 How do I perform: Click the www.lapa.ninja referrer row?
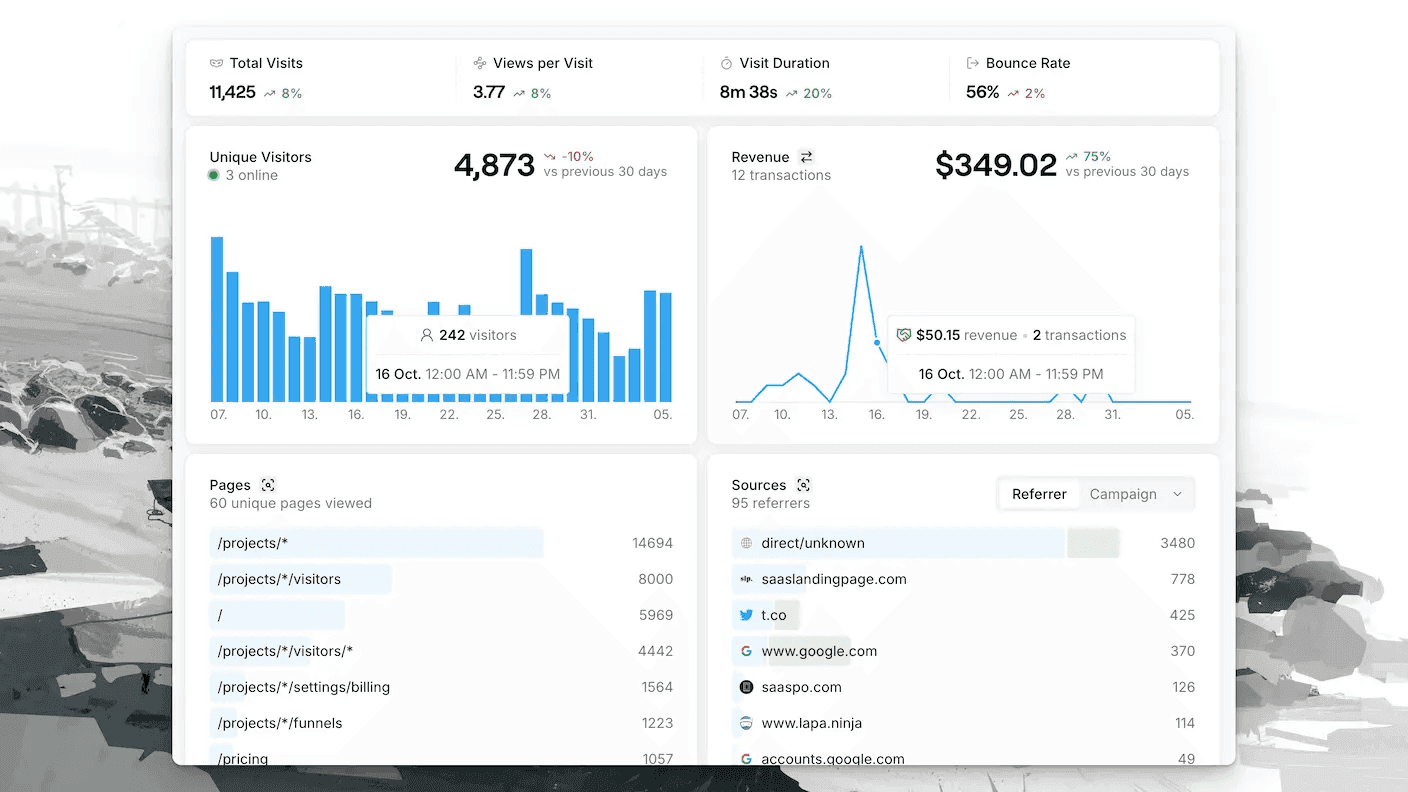point(963,723)
